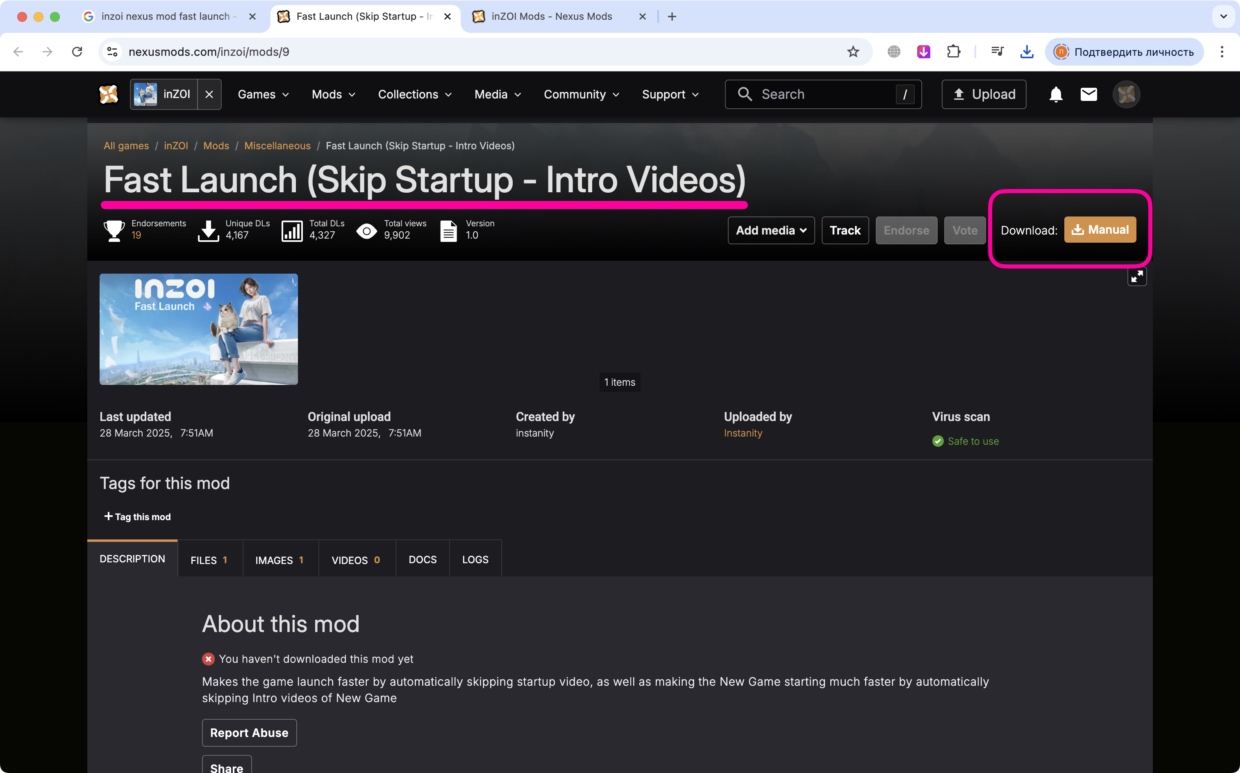The image size is (1240, 773).
Task: Open the inZOI game selector button
Action: click(x=163, y=94)
